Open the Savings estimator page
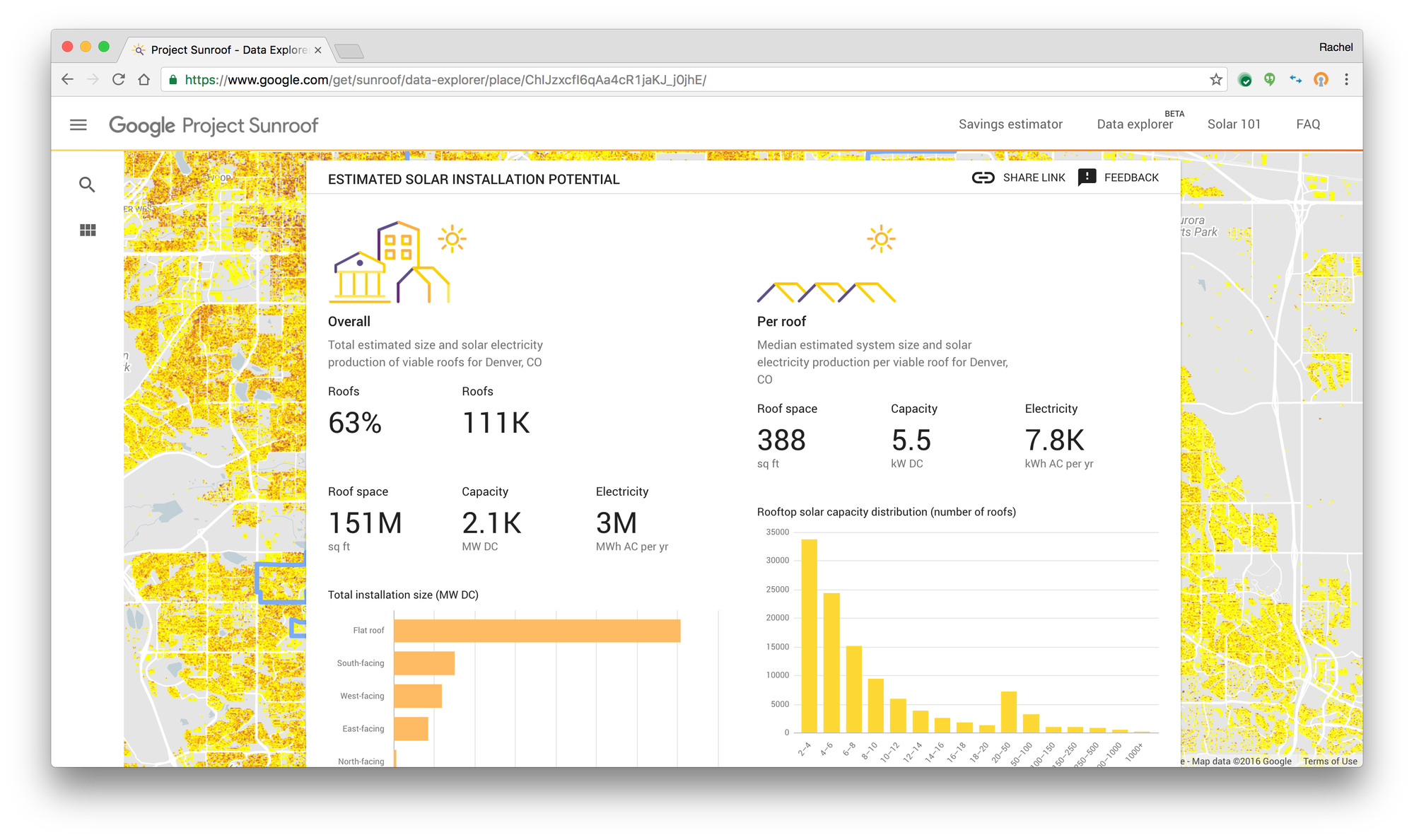 (x=1010, y=124)
